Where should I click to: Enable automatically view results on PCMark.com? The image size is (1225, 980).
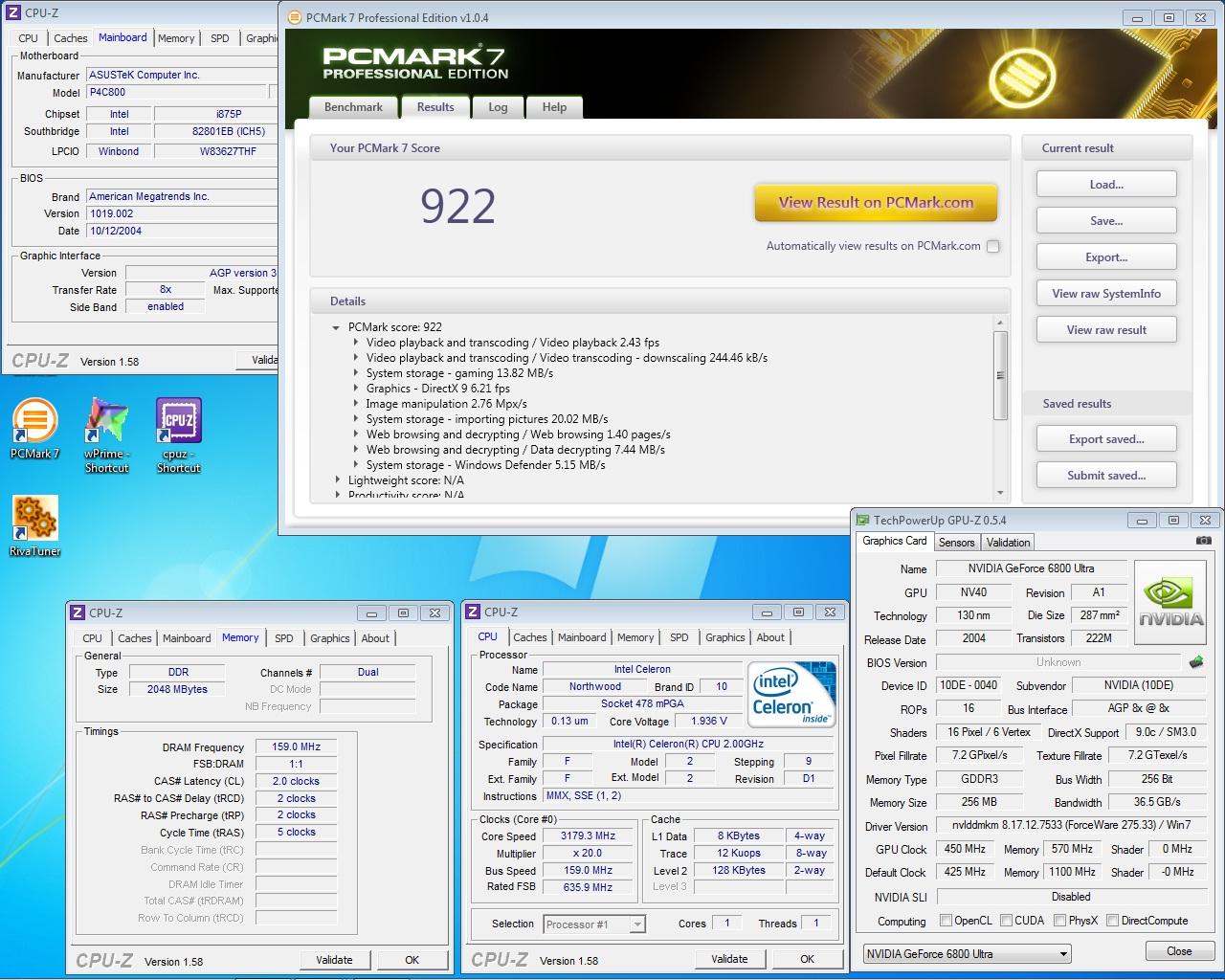[993, 246]
